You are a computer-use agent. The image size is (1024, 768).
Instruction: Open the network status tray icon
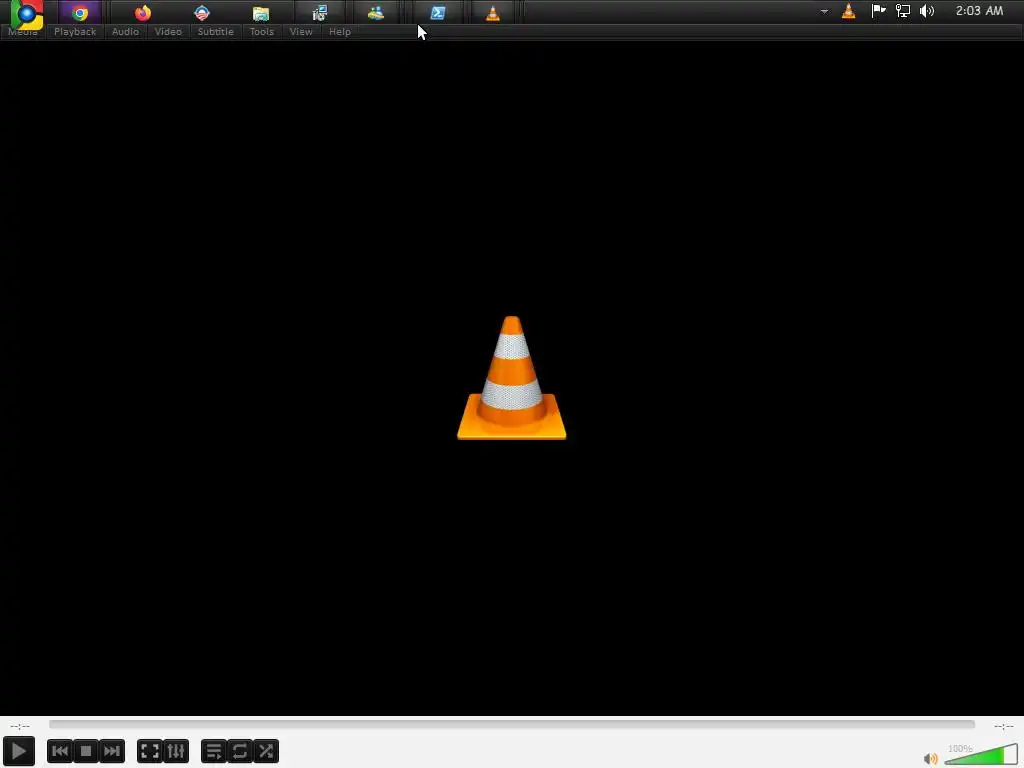click(903, 10)
